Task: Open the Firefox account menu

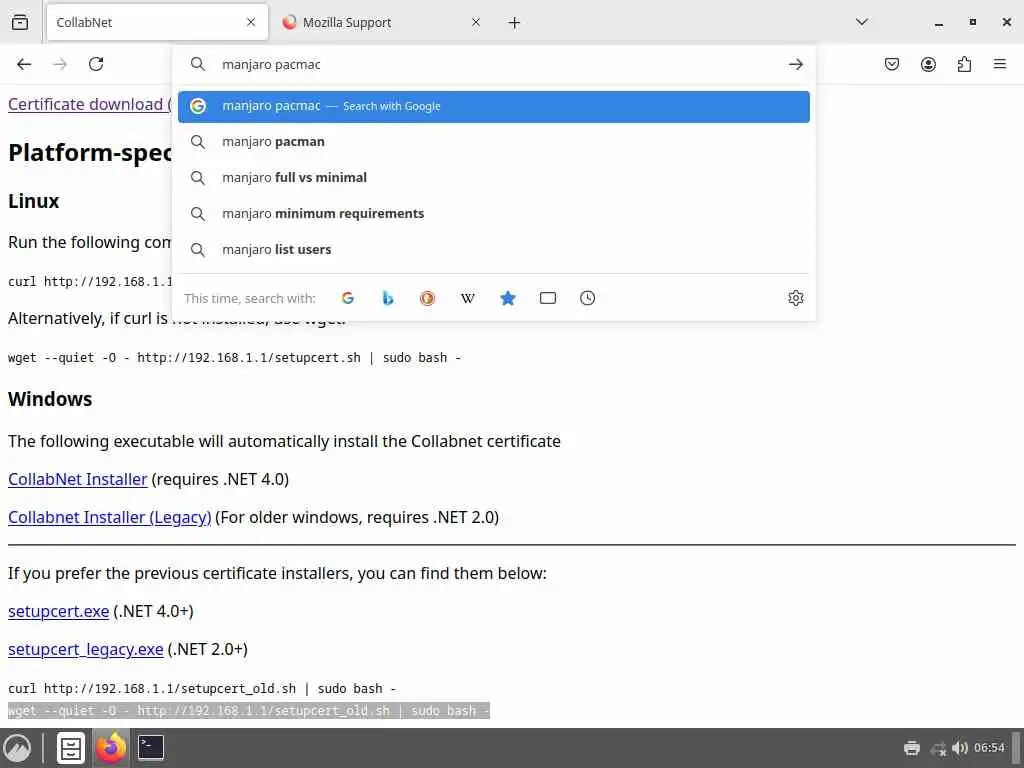Action: [x=928, y=64]
